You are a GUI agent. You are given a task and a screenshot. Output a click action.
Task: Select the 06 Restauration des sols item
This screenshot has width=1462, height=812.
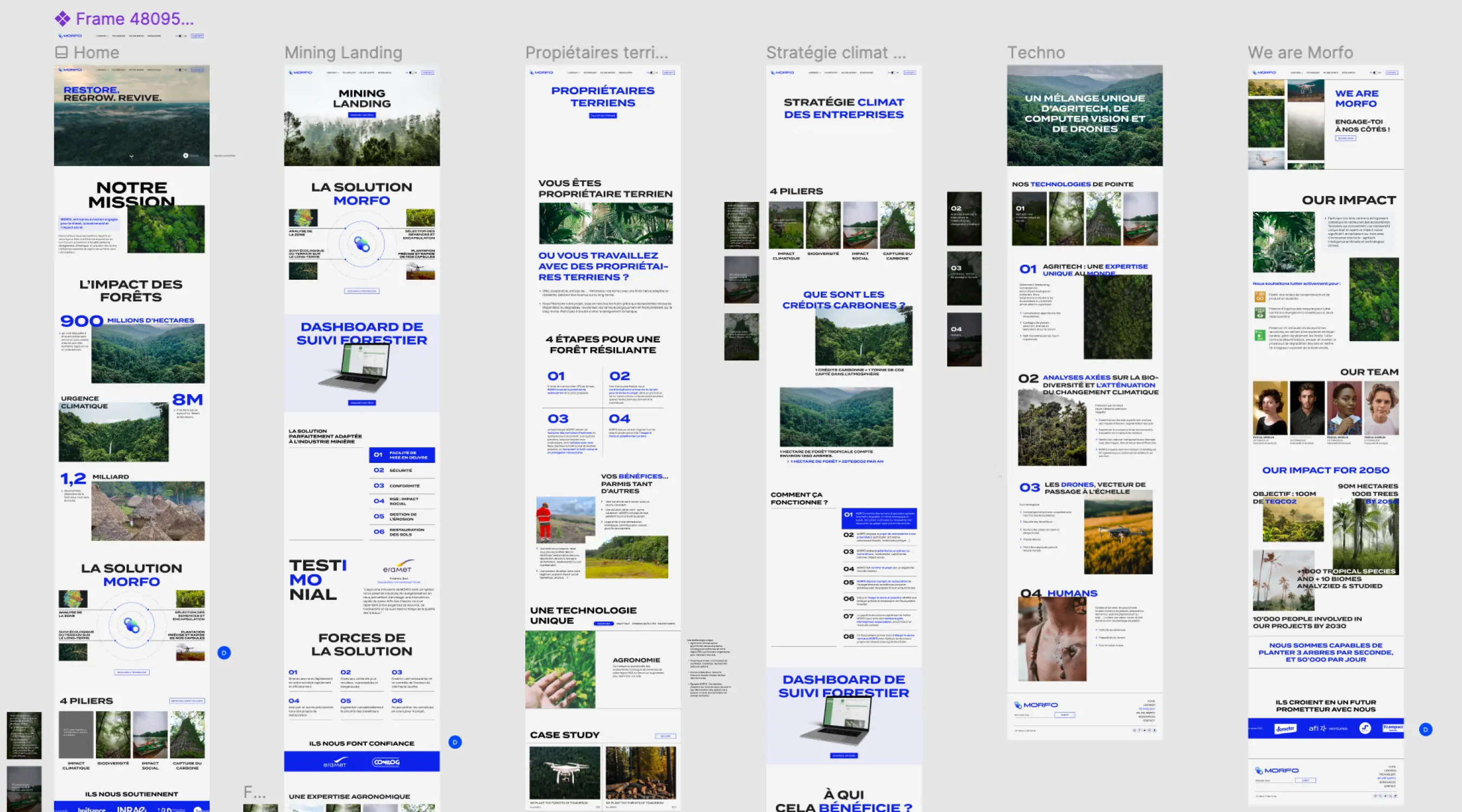(401, 532)
